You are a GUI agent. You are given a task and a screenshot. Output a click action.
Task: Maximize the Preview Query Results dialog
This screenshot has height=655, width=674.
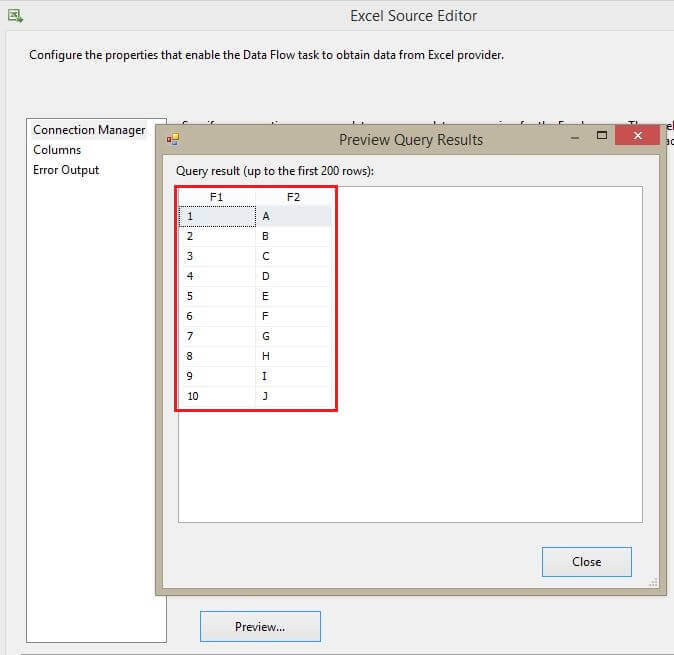coord(602,136)
